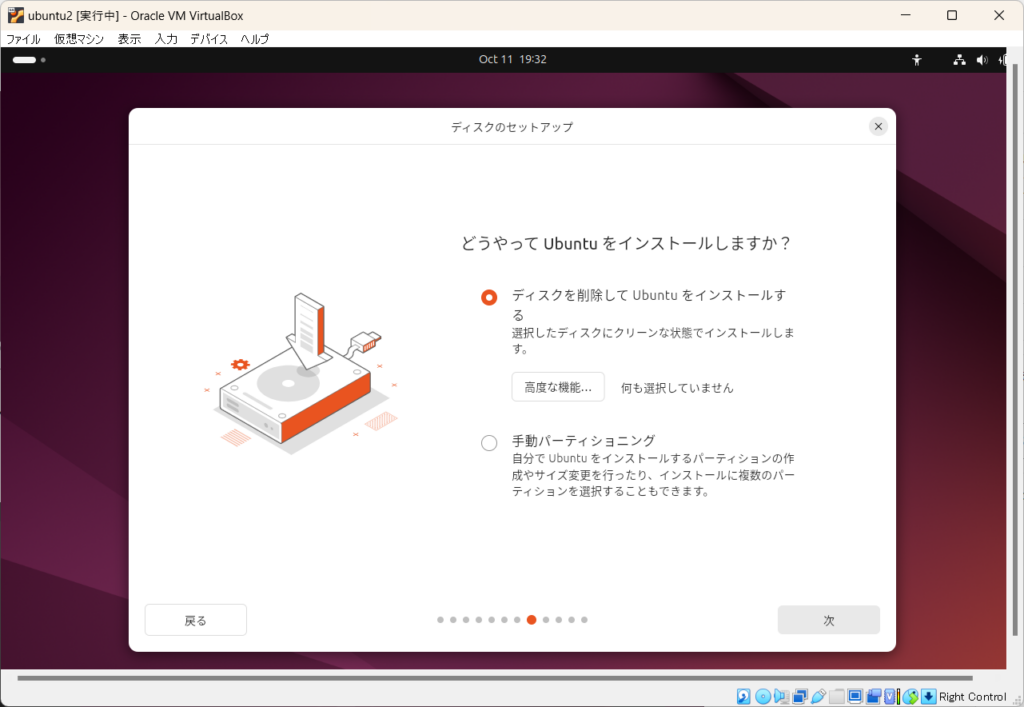
Task: Click the ディスクのセットアップ dialog title
Action: pos(512,127)
